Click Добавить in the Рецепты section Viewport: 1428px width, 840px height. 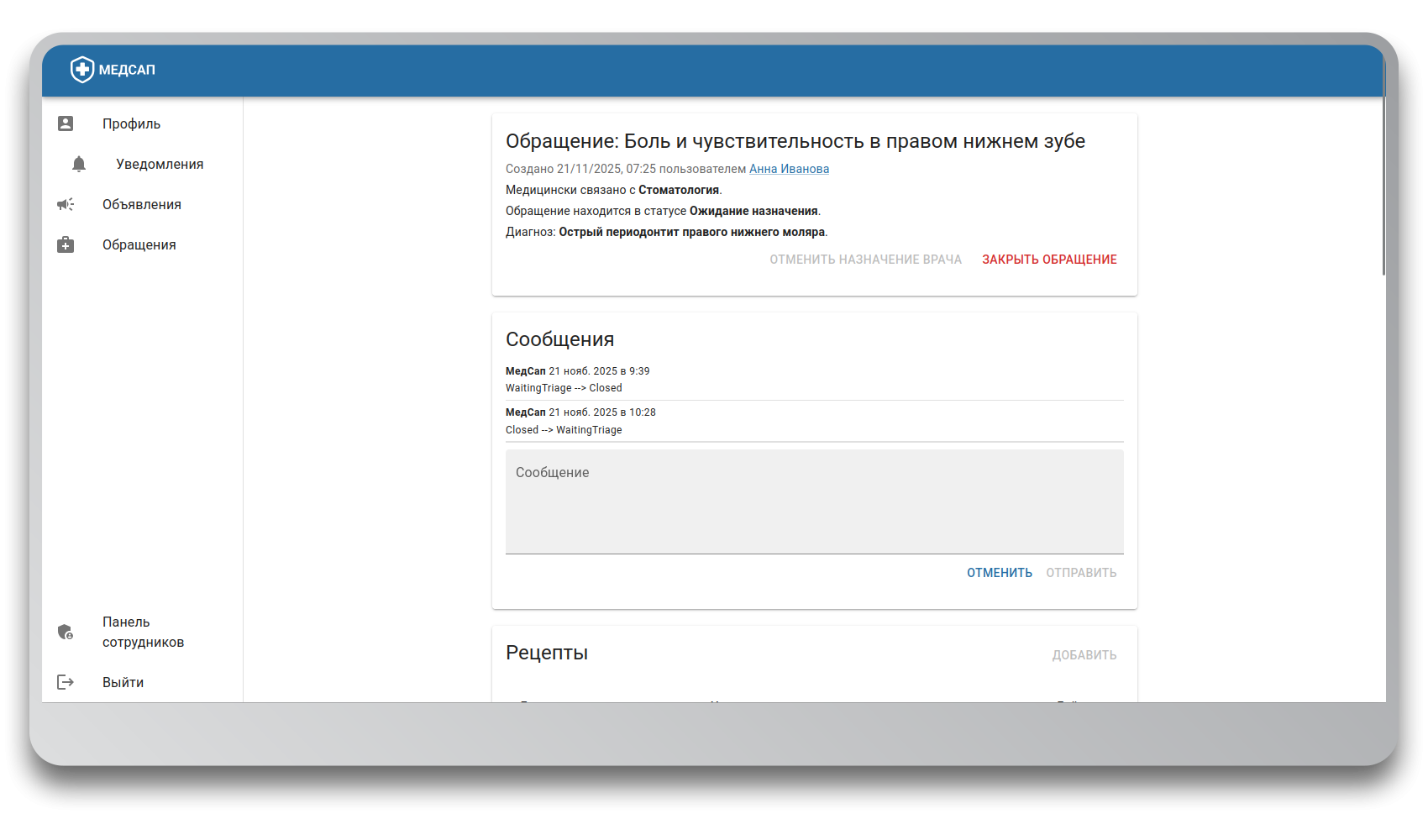tap(1084, 655)
